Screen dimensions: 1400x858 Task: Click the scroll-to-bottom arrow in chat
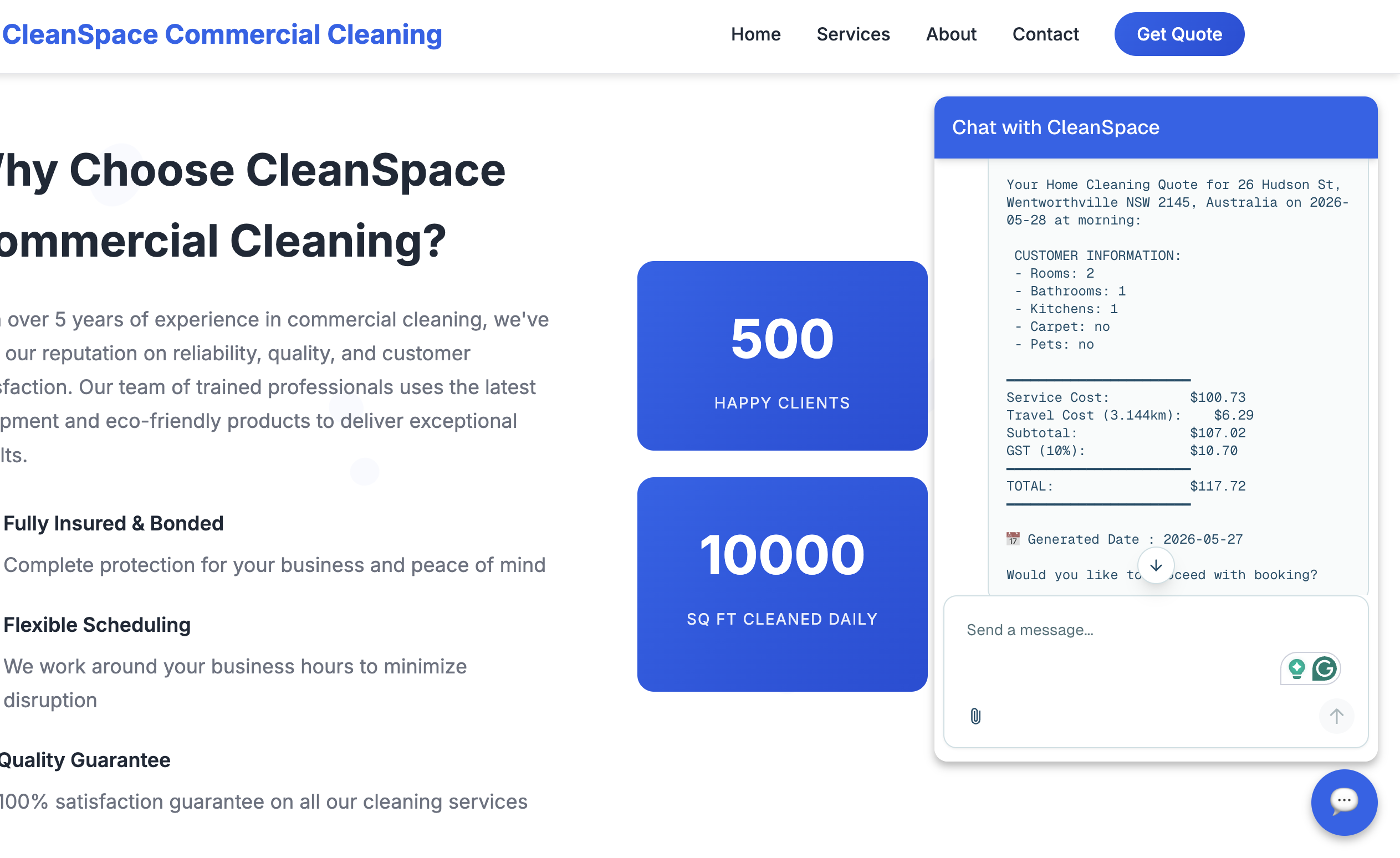click(1156, 566)
